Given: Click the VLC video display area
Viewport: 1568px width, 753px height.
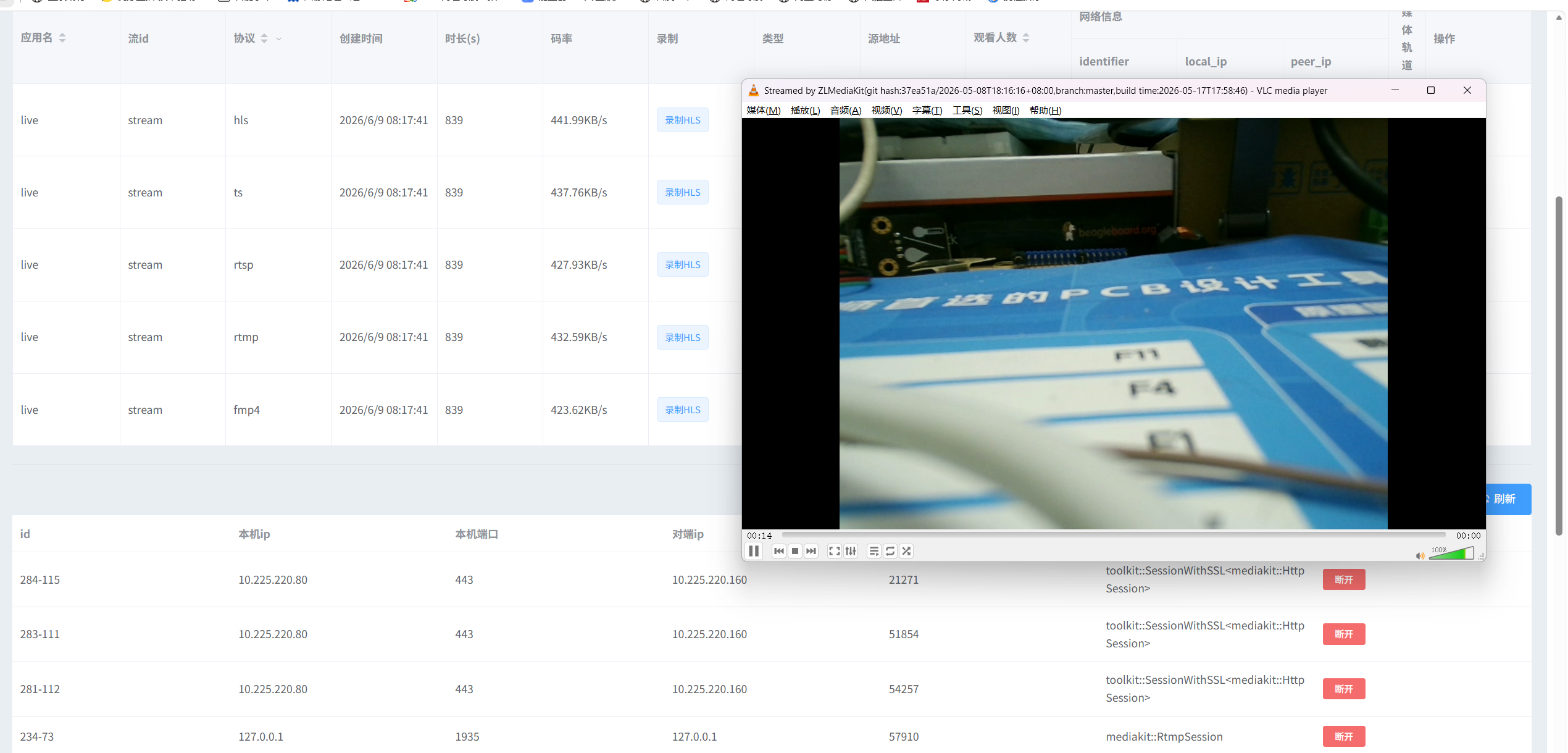Looking at the screenshot, I should click(1113, 323).
